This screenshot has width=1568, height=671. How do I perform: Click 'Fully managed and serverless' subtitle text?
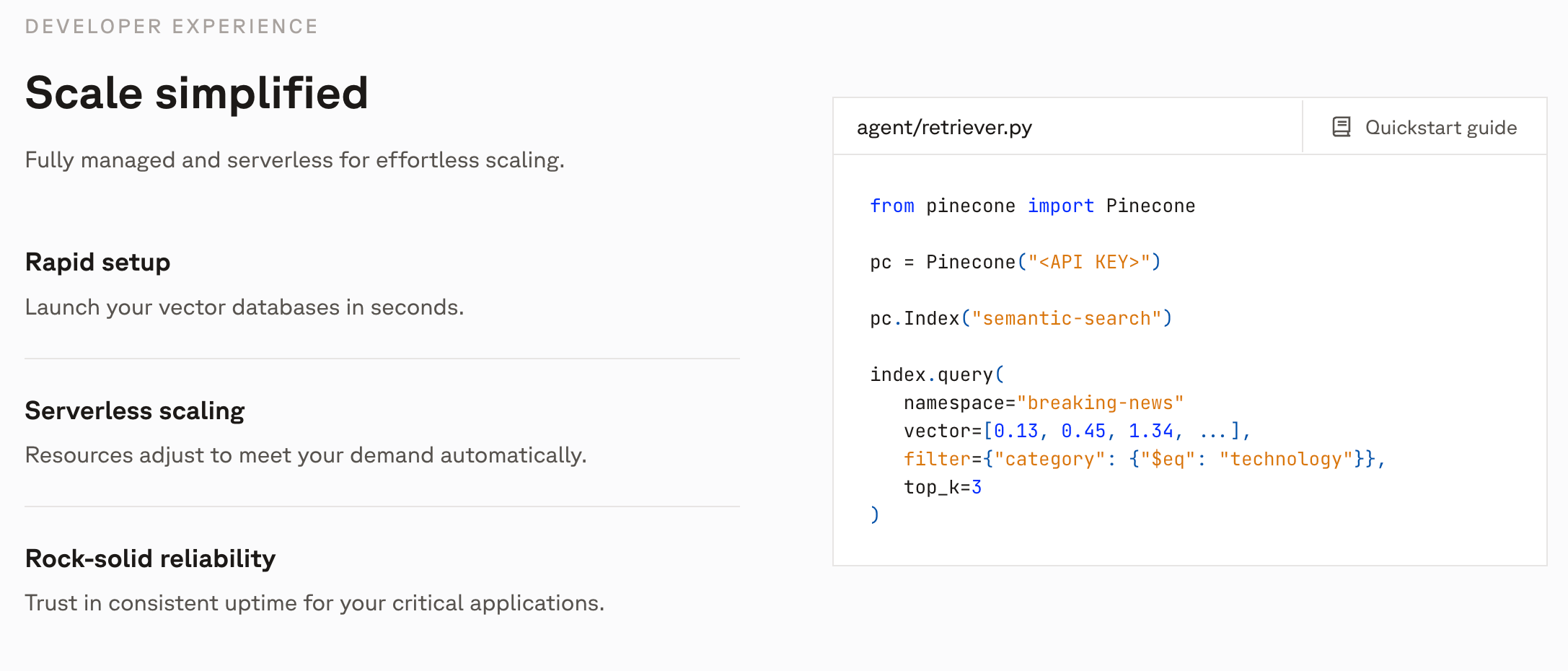[294, 159]
